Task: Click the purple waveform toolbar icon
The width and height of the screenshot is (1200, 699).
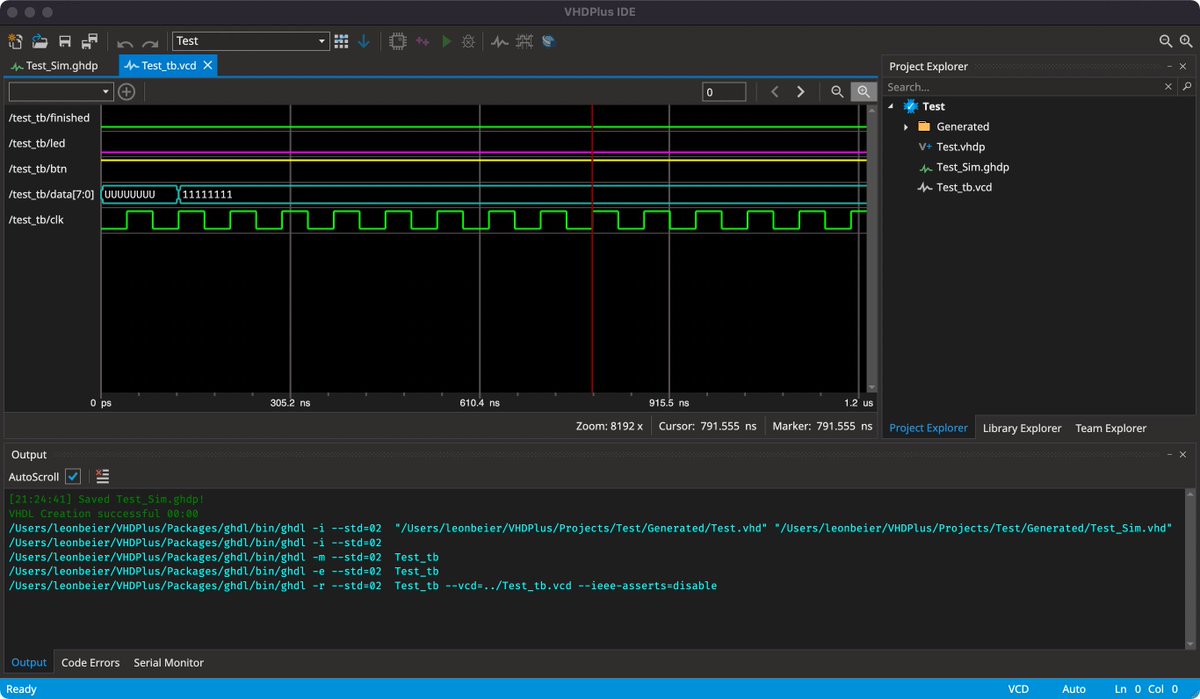Action: (x=423, y=41)
